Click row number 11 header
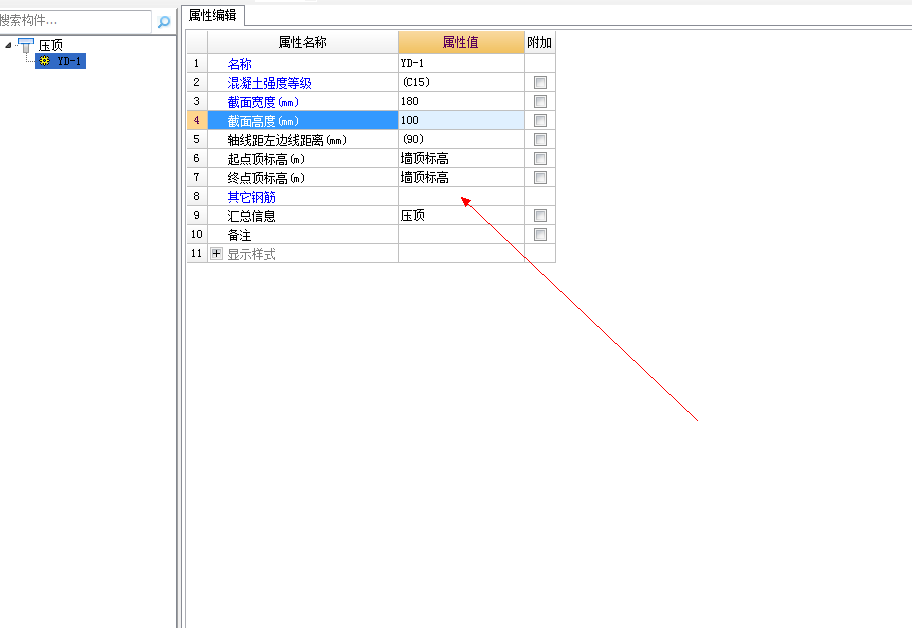Image resolution: width=912 pixels, height=628 pixels. pos(197,254)
